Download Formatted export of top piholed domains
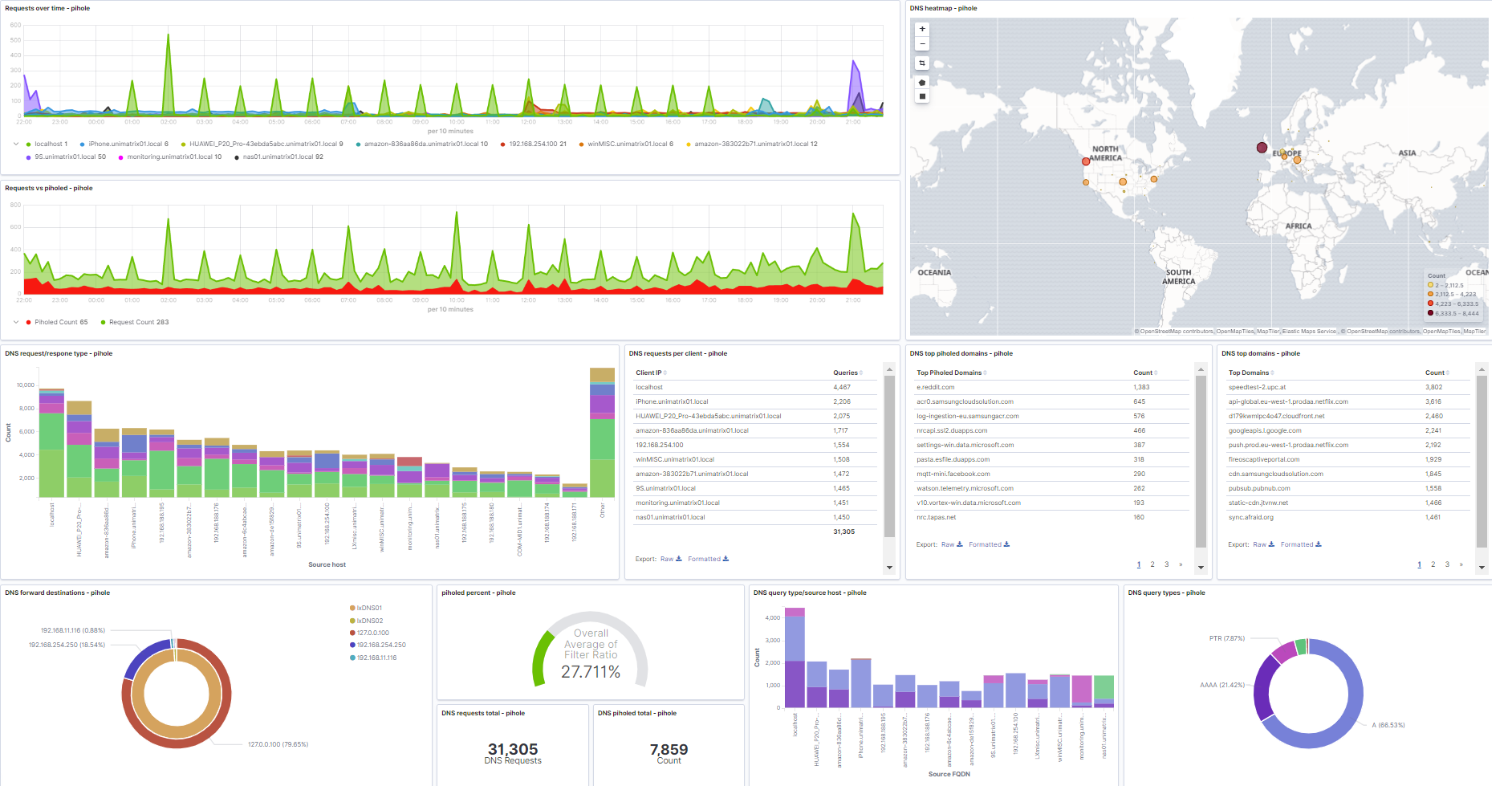The image size is (1512, 786). coord(989,544)
